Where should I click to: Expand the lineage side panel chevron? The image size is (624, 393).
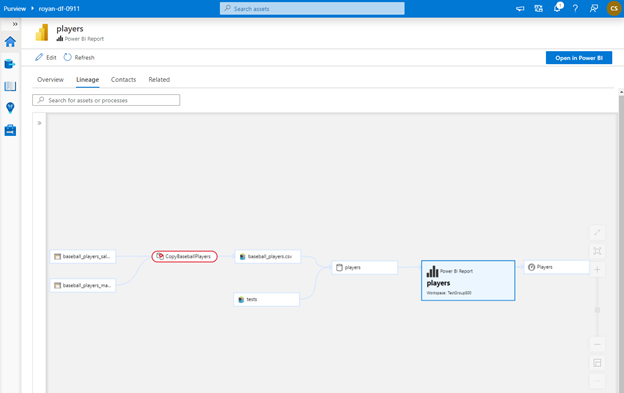[39, 123]
